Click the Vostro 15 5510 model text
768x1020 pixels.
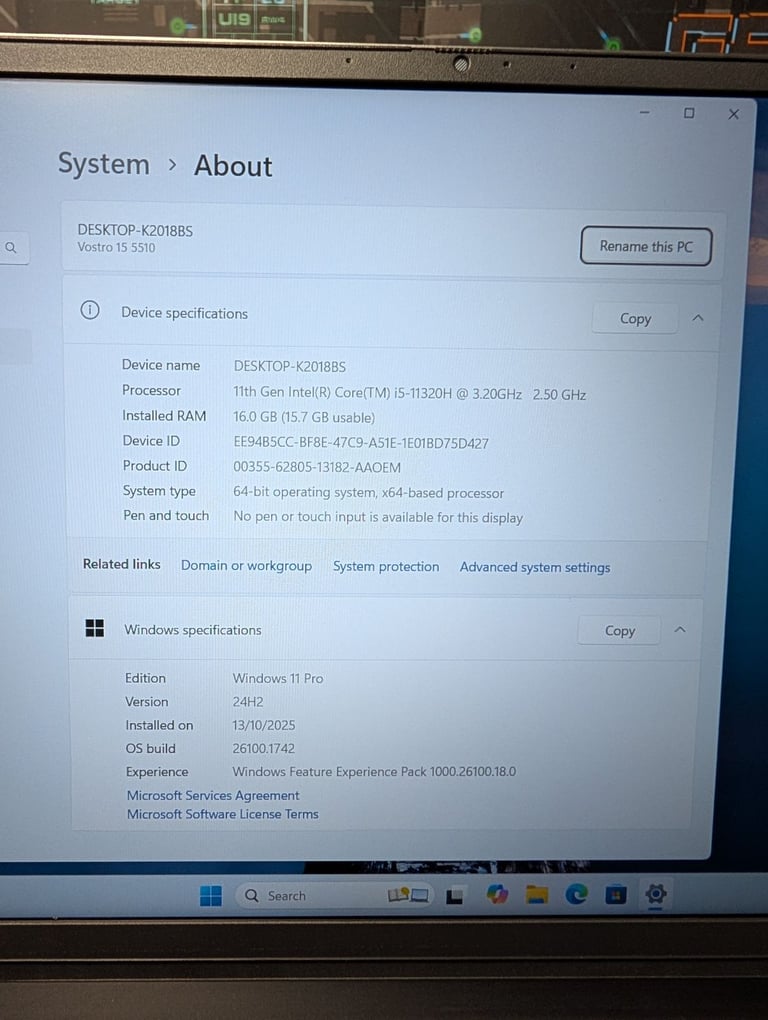pyautogui.click(x=116, y=247)
